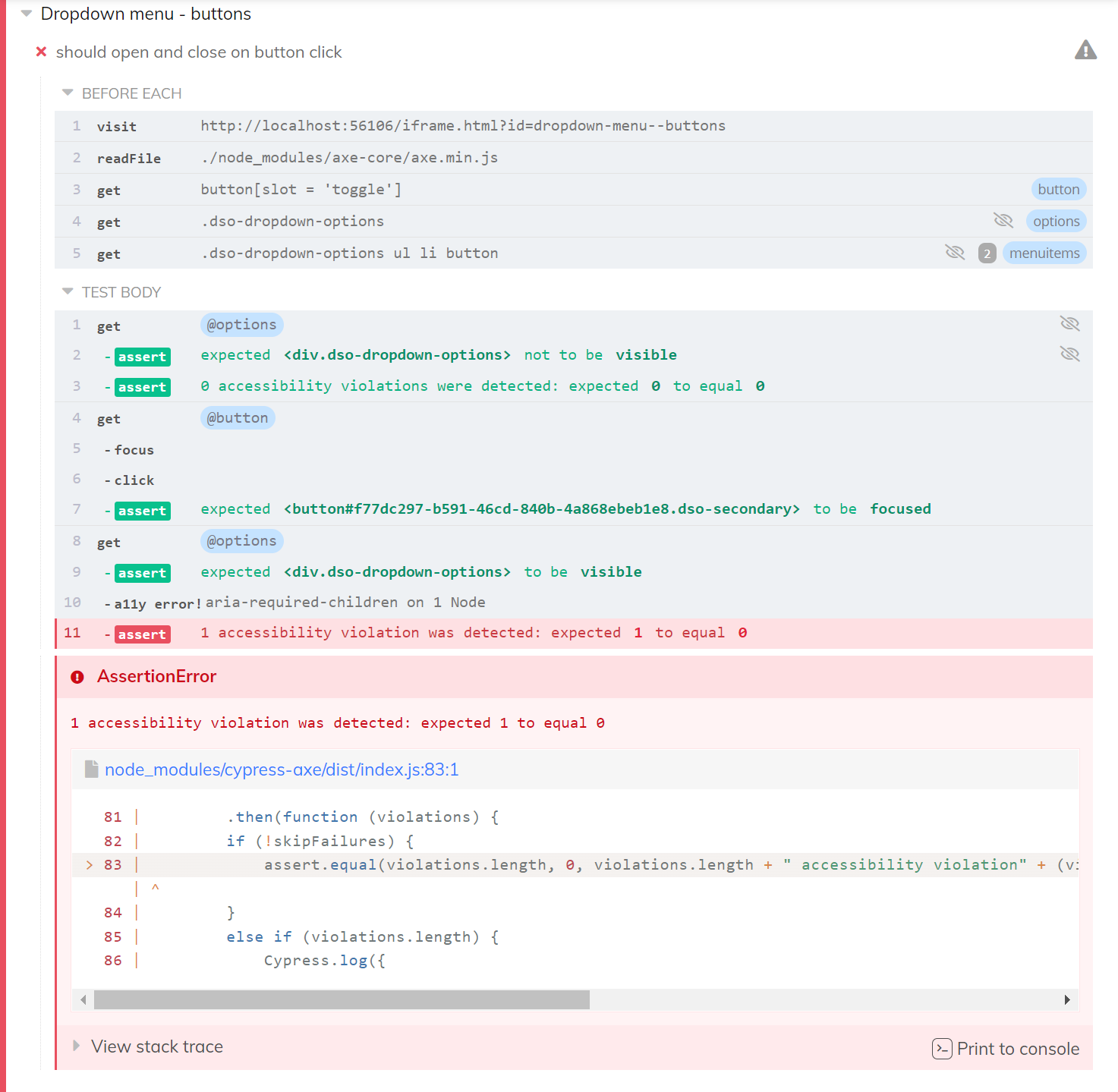Click the 2-elements count badge
The width and height of the screenshot is (1118, 1092).
[x=987, y=253]
